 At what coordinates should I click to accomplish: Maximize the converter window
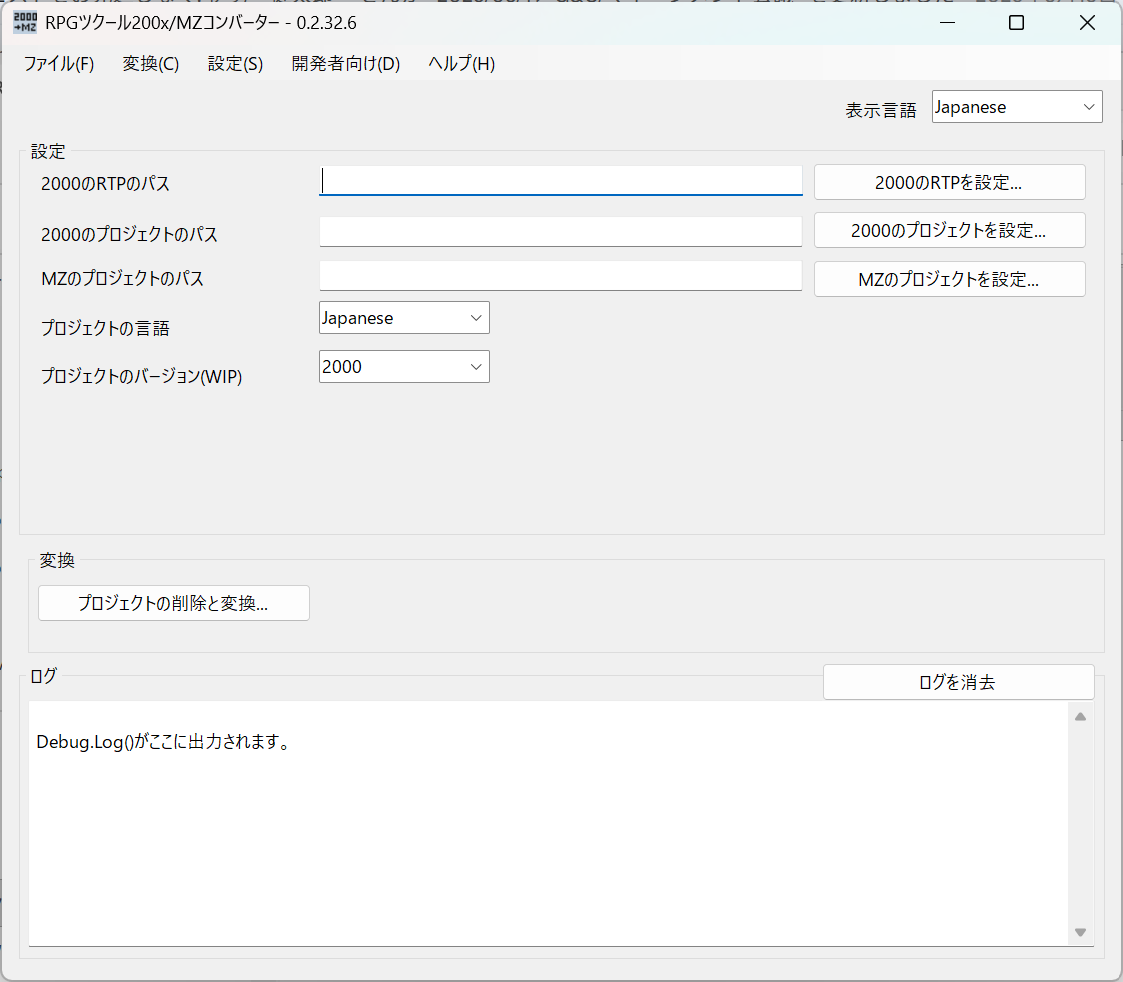point(1016,23)
